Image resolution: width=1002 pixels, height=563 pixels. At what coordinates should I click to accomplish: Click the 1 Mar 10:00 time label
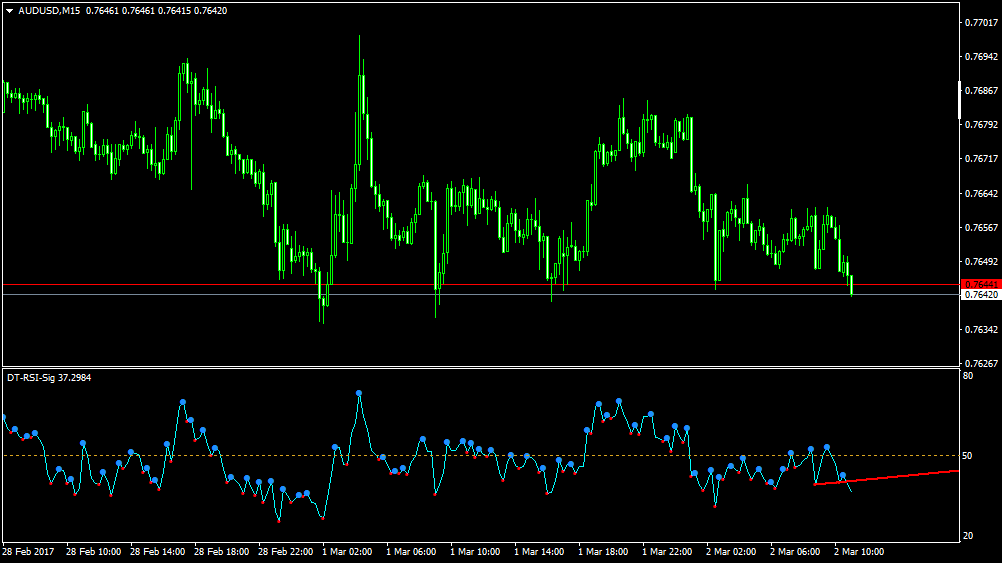[475, 551]
